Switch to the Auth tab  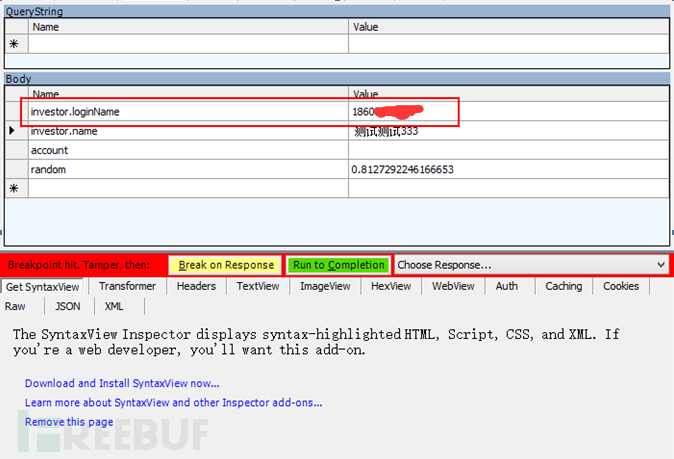[x=506, y=286]
